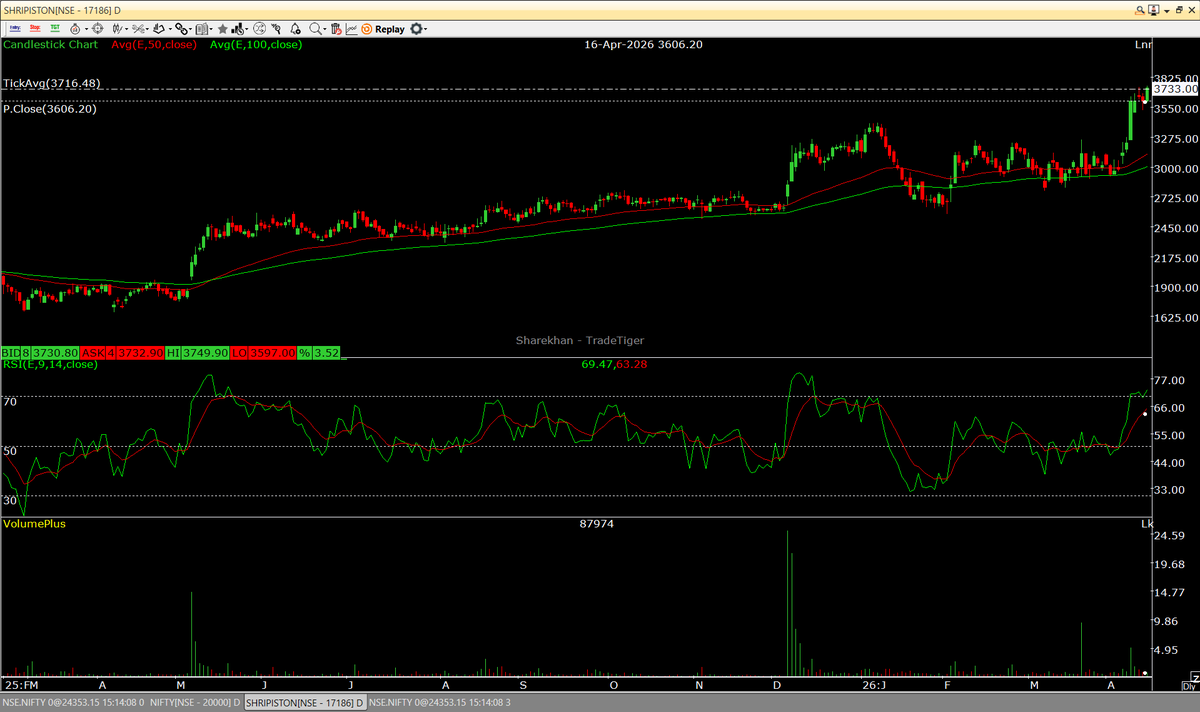Image resolution: width=1200 pixels, height=712 pixels.
Task: Click the 26:J year marker on time axis
Action: click(x=875, y=686)
